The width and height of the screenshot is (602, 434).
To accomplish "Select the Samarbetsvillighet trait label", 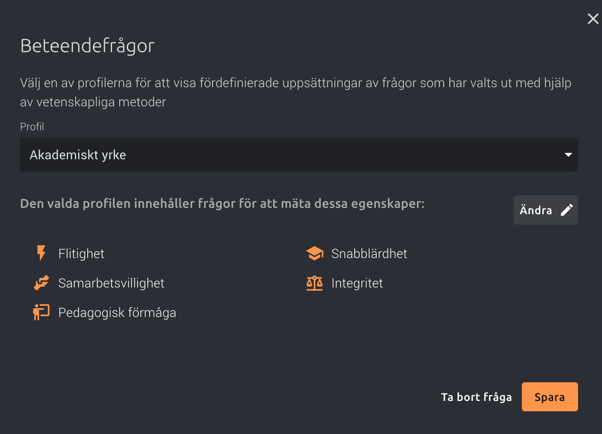I will (x=111, y=283).
